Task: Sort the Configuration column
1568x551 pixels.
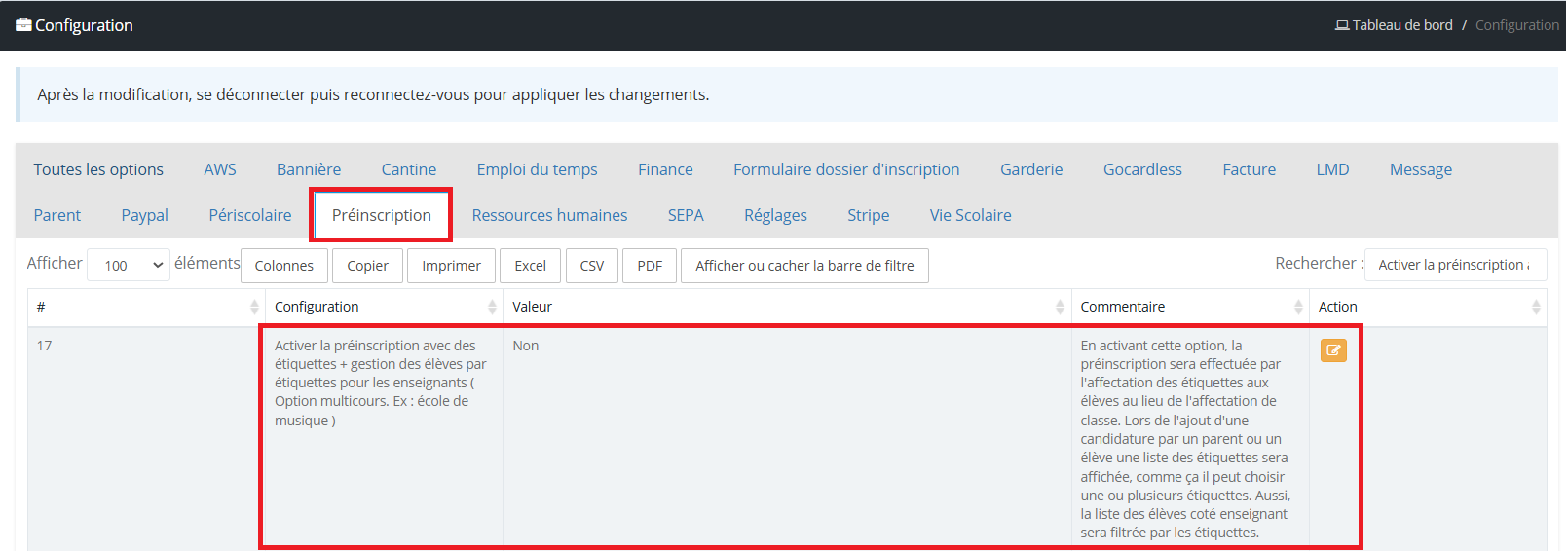Action: tap(492, 307)
